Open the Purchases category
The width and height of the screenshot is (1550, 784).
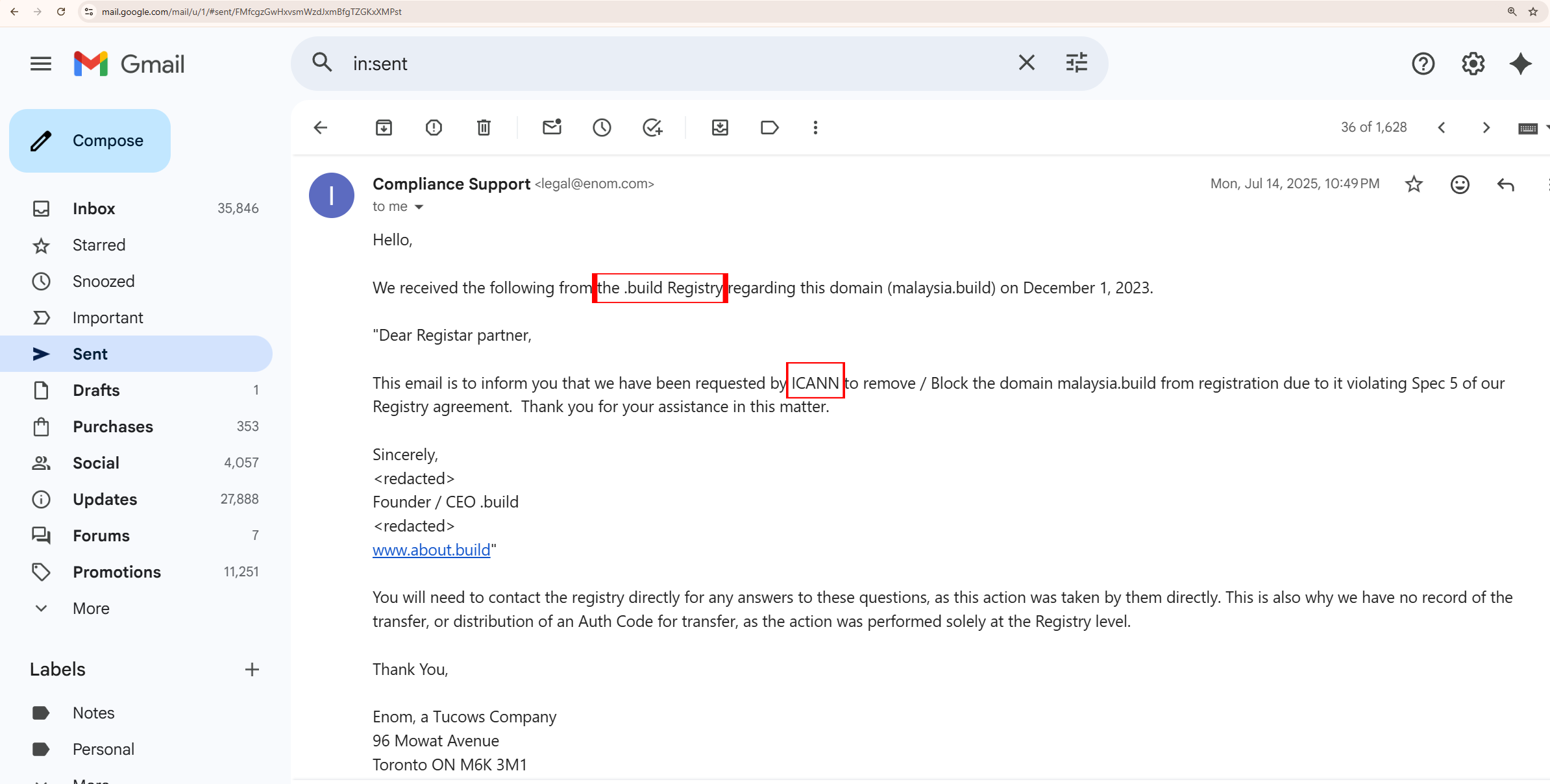tap(136, 426)
